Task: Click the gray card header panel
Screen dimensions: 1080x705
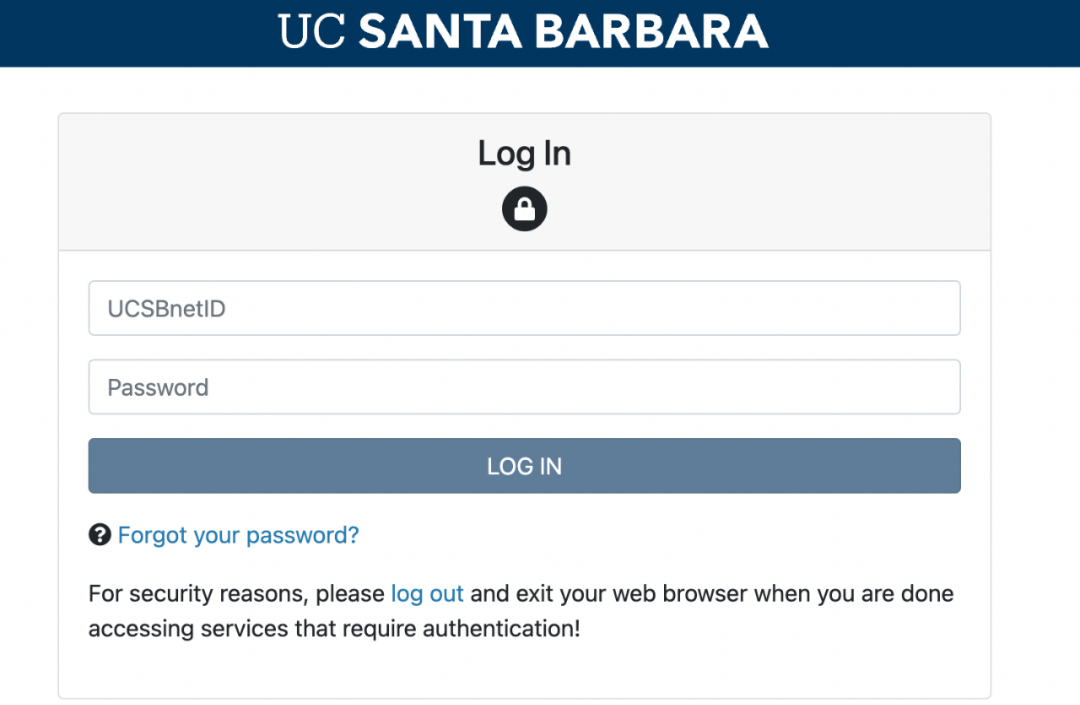Action: [524, 182]
